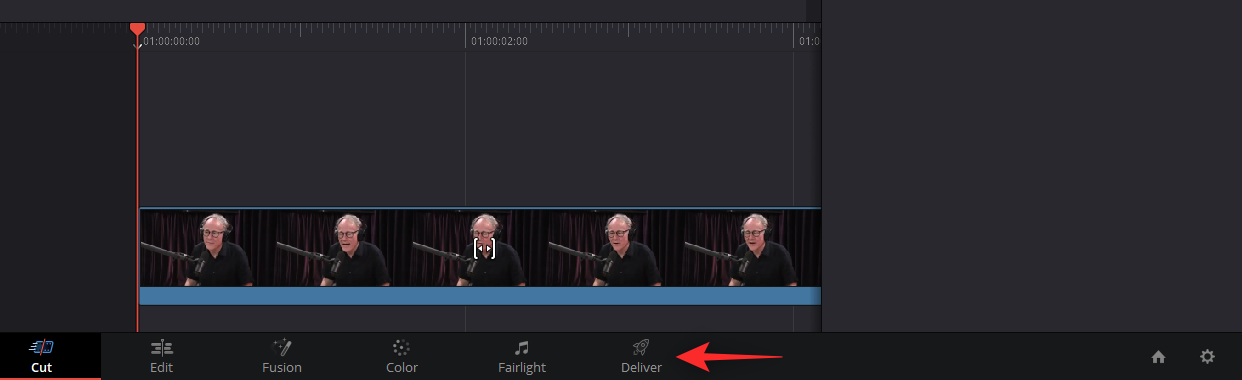This screenshot has width=1242, height=380.
Task: Switch to the Fusion page
Action: [282, 357]
